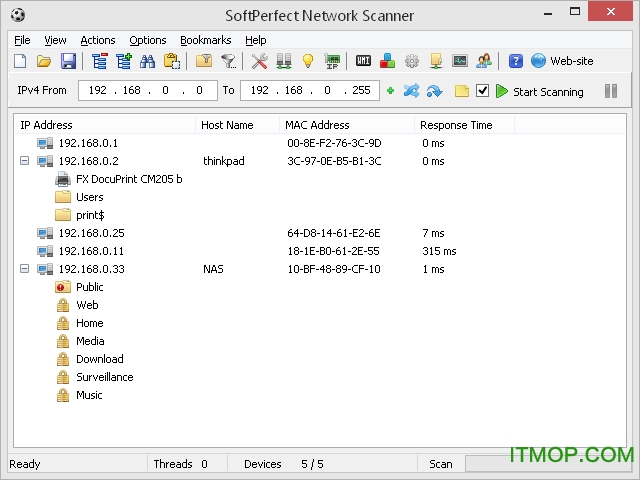Select the locked Web share
This screenshot has height=480, width=640.
click(x=77, y=304)
